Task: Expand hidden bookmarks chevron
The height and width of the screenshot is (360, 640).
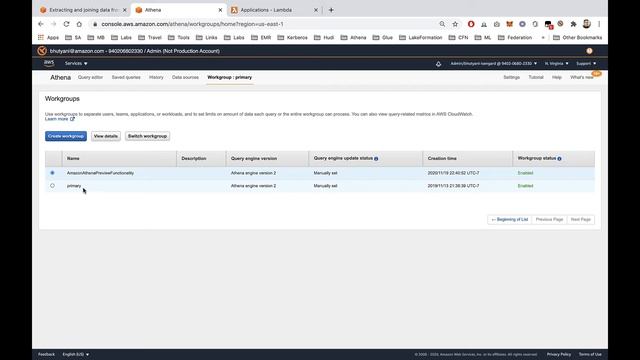Action: click(543, 38)
